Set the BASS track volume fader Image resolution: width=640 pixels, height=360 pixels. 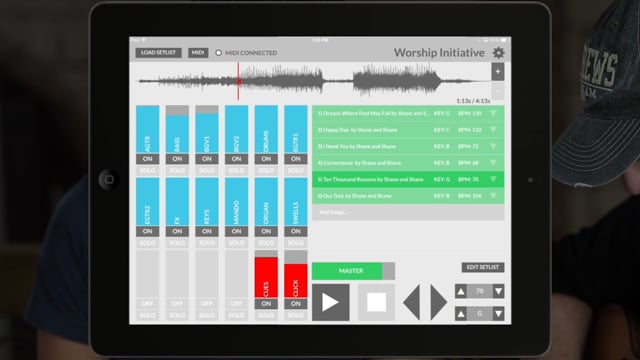(177, 129)
